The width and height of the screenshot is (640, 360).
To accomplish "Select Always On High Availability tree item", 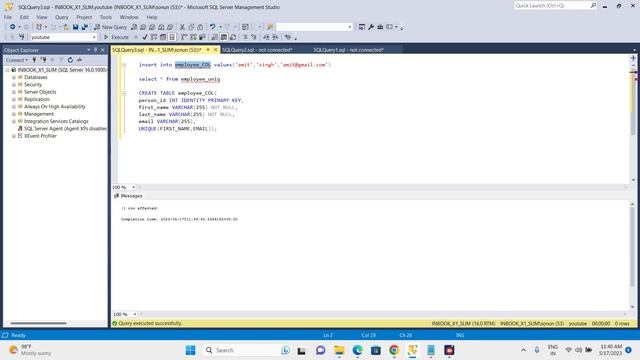I will point(55,107).
